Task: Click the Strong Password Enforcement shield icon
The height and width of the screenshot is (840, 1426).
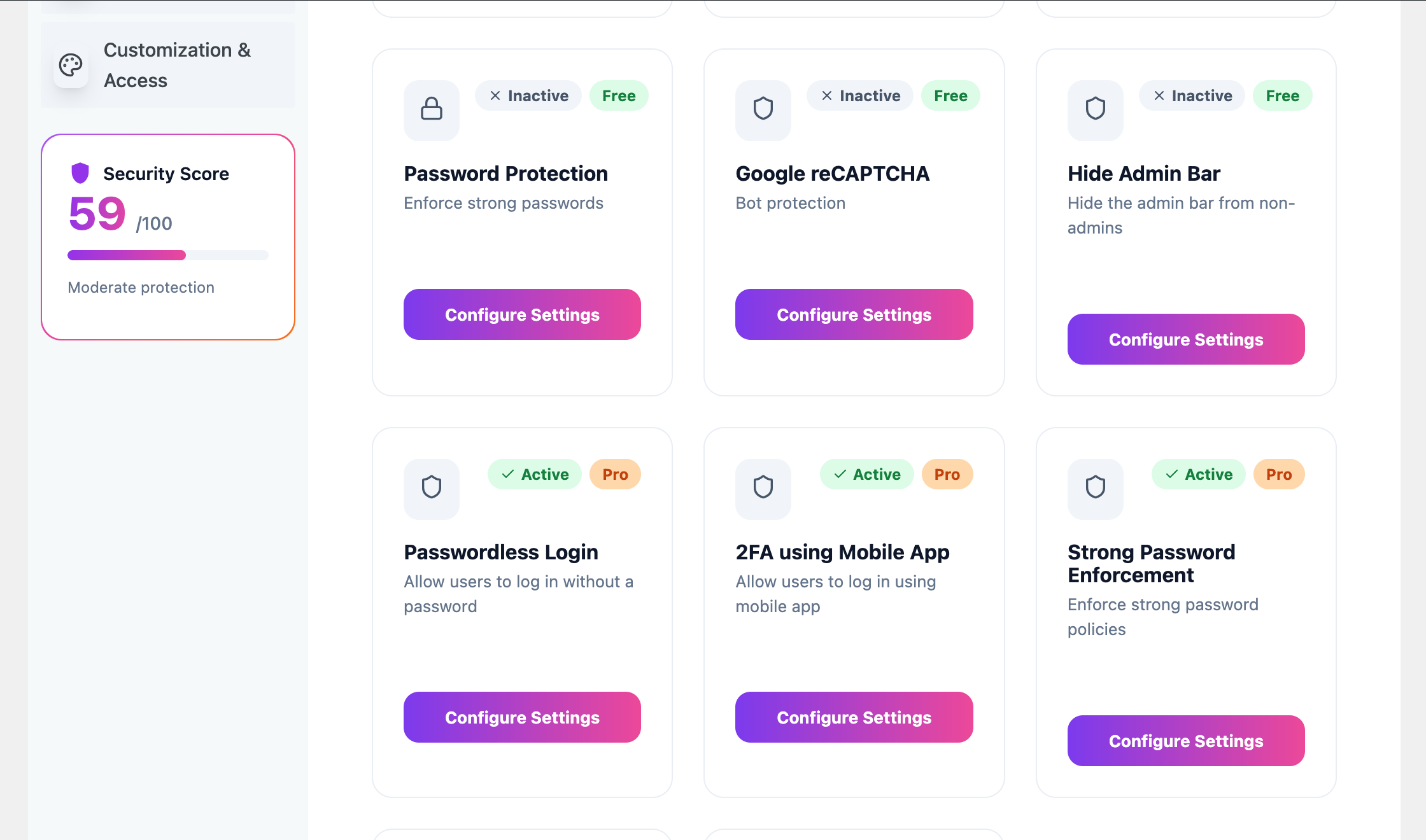Action: [x=1095, y=488]
